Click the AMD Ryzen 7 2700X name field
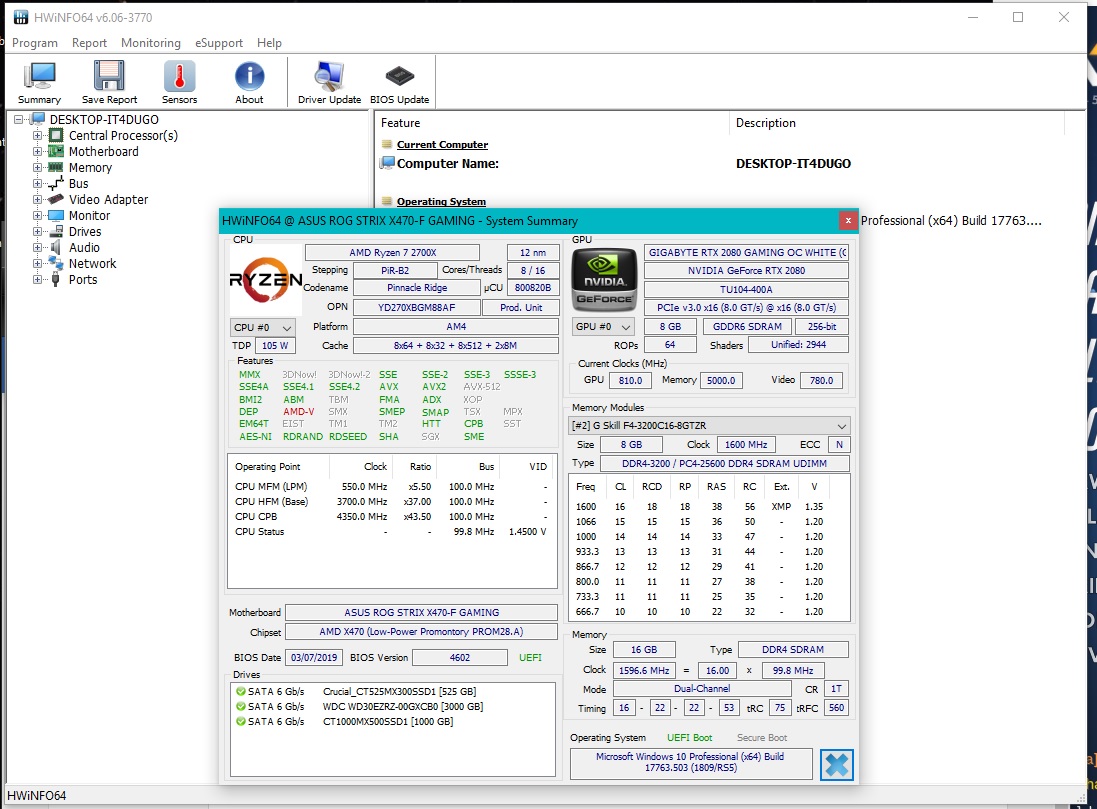Image resolution: width=1097 pixels, height=809 pixels. [392, 253]
